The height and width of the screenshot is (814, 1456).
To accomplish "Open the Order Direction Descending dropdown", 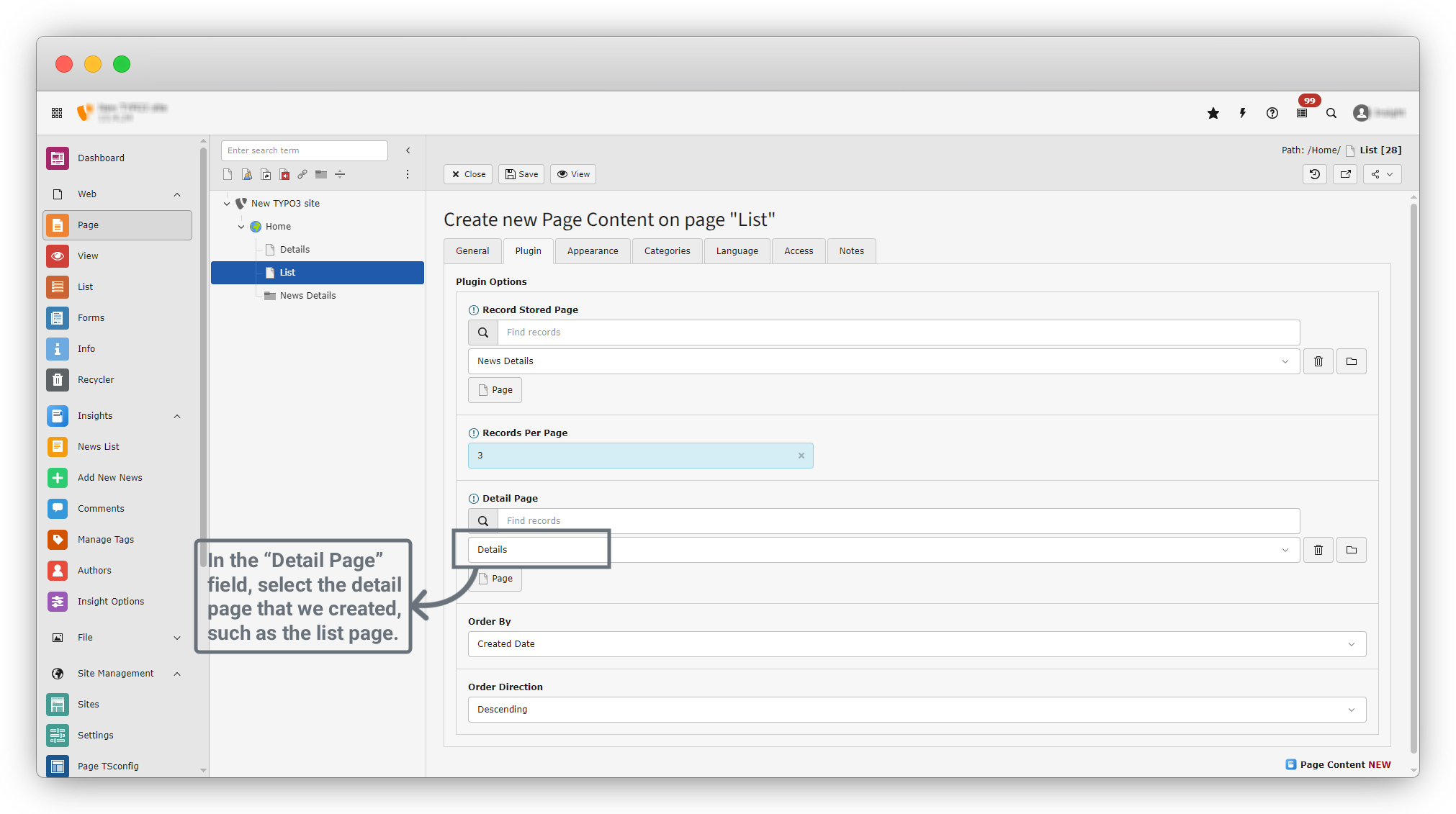I will point(917,710).
